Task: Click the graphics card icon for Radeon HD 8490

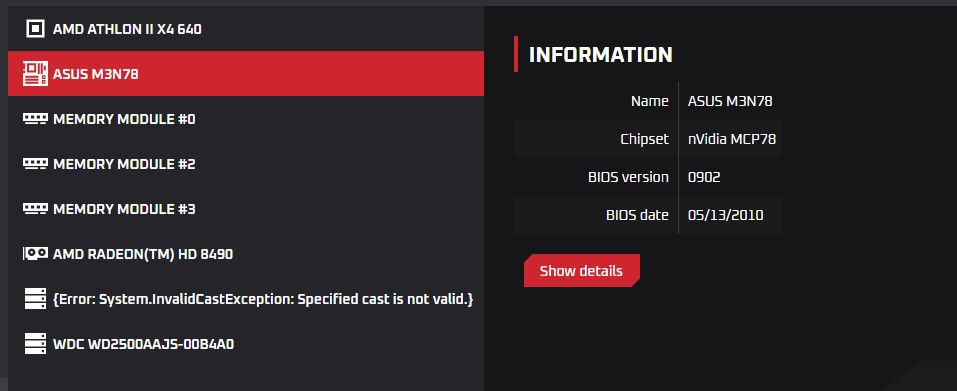Action: pyautogui.click(x=35, y=253)
